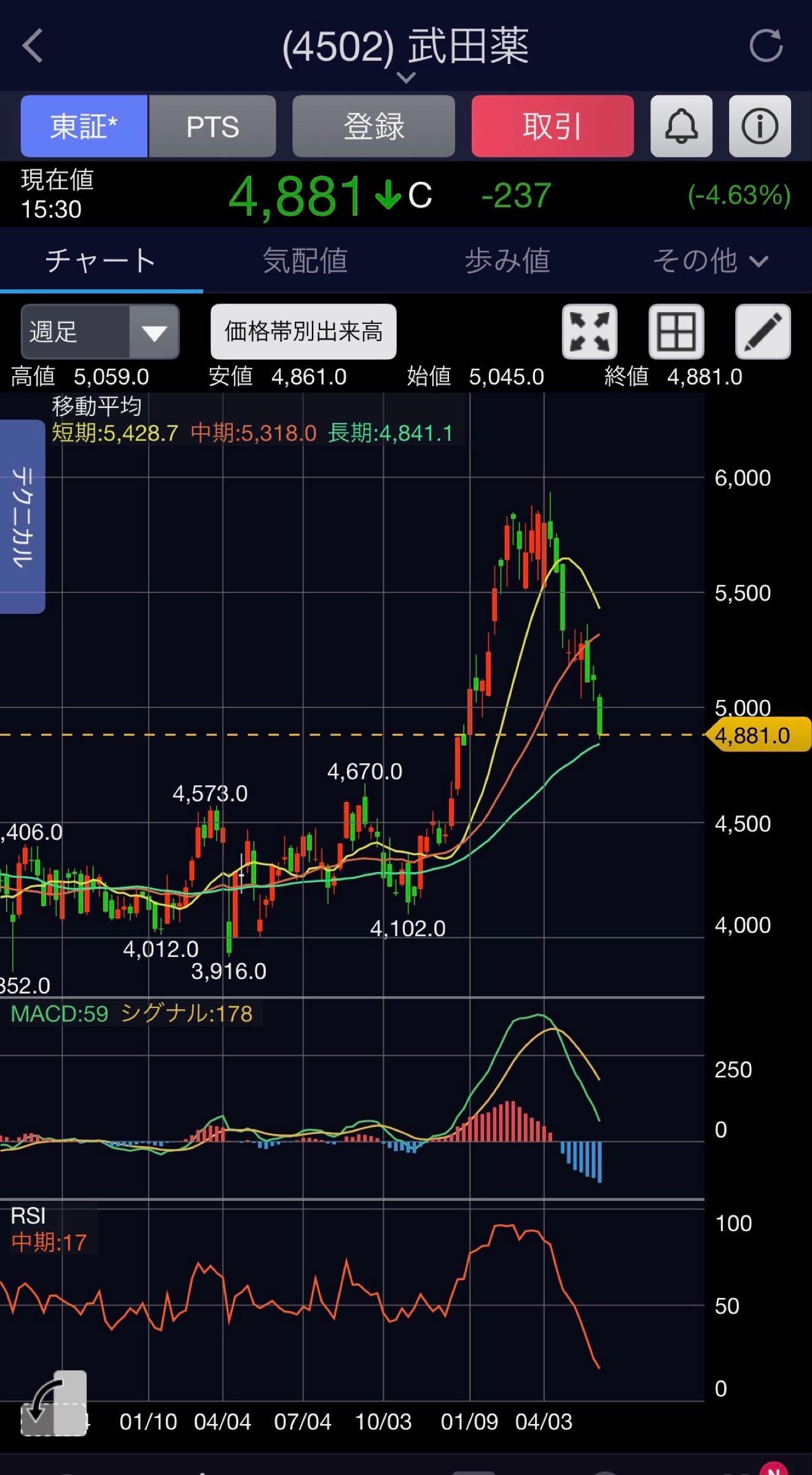
Task: Select the チャート tab
Action: (101, 261)
